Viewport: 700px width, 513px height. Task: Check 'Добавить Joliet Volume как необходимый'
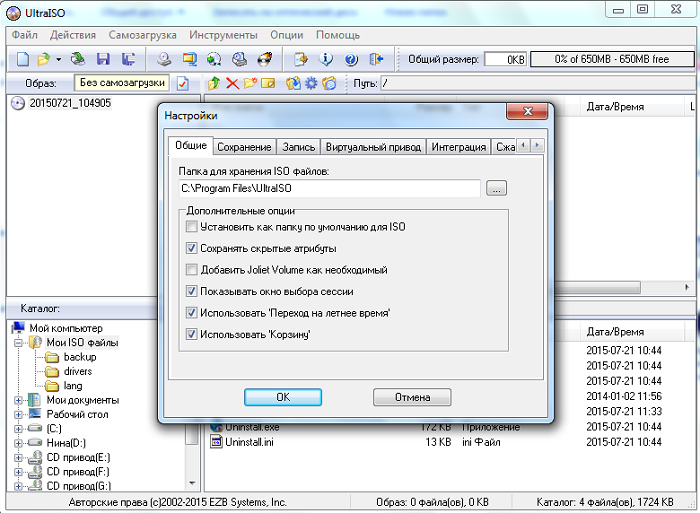(x=192, y=269)
